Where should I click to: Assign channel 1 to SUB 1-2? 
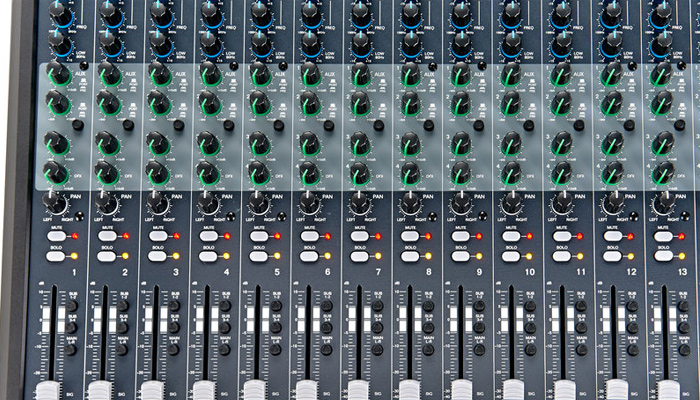[72, 306]
